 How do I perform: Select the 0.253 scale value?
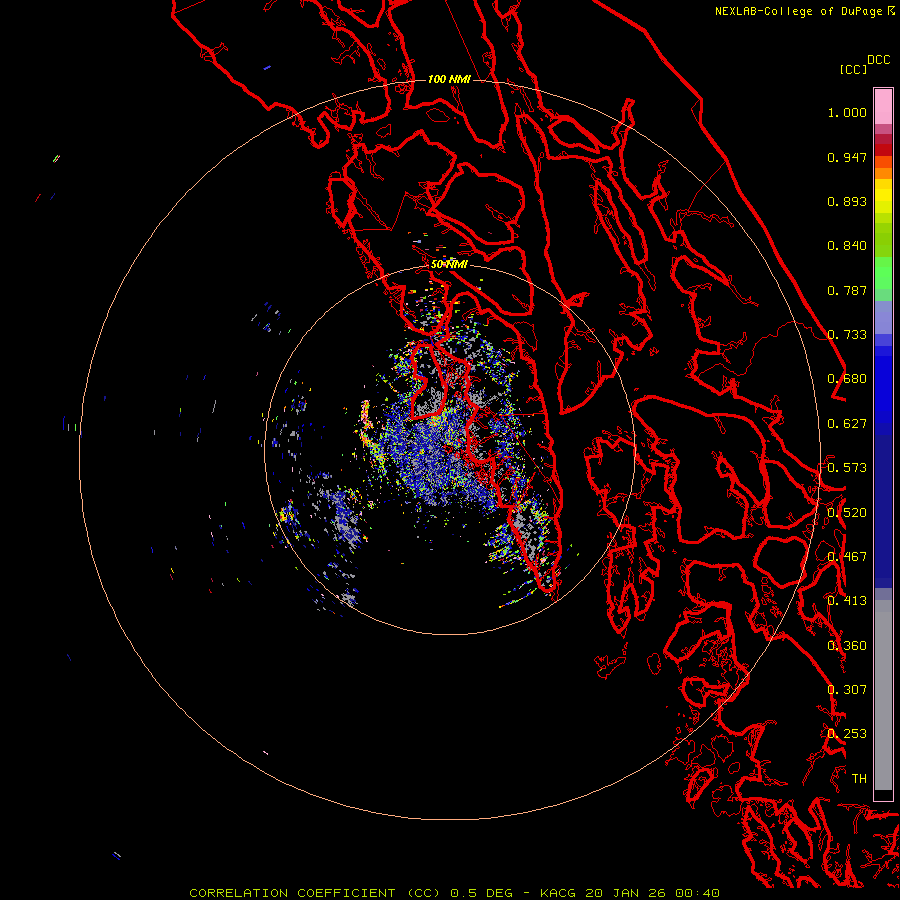click(847, 734)
